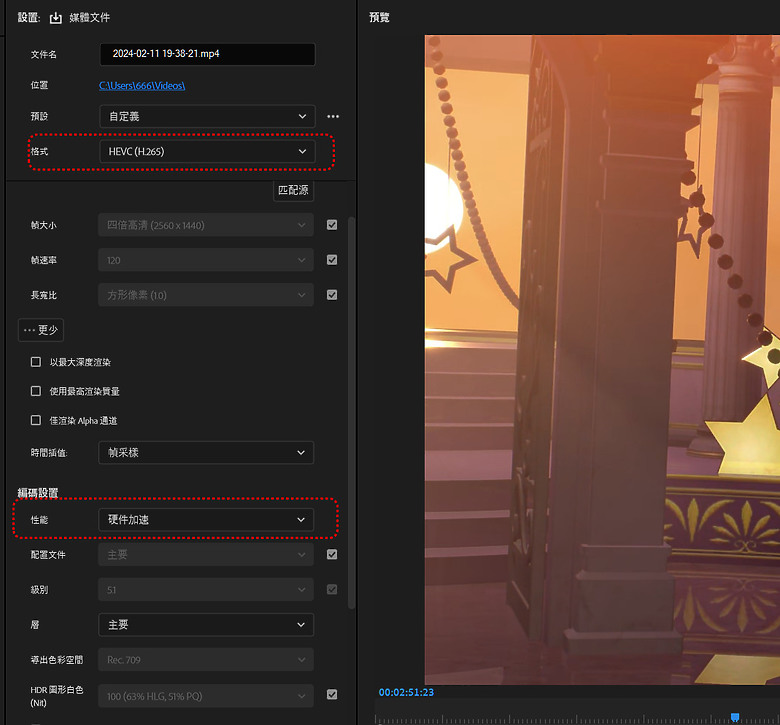The width and height of the screenshot is (780, 725).
Task: Click the blue playhead marker on timeline
Action: coord(735,717)
